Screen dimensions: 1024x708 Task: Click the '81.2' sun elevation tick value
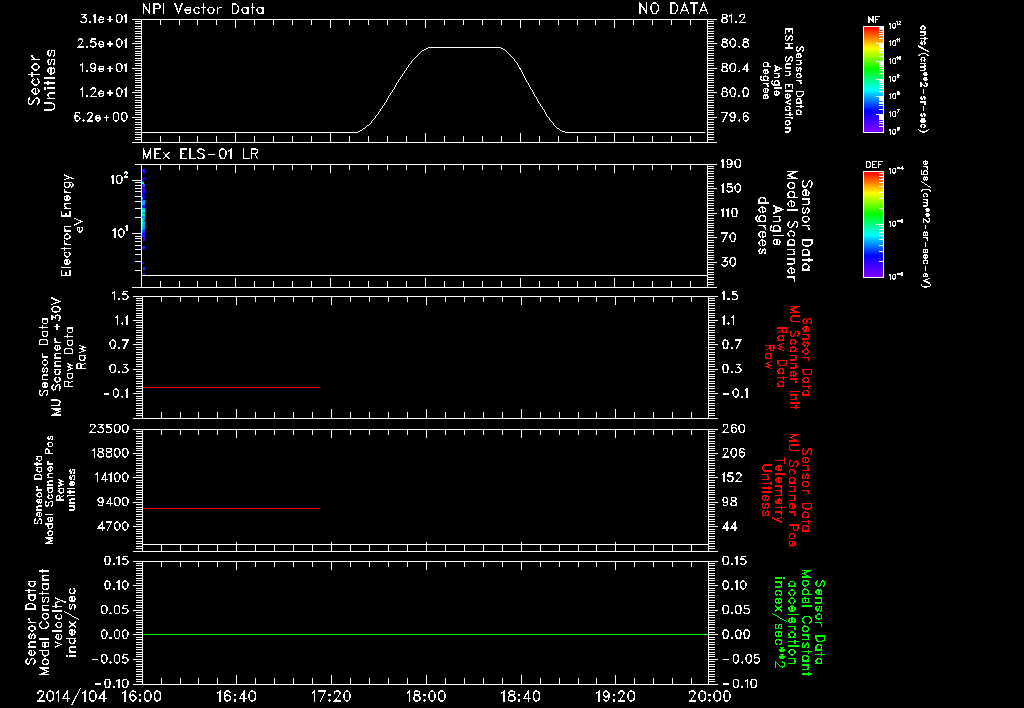coord(735,19)
